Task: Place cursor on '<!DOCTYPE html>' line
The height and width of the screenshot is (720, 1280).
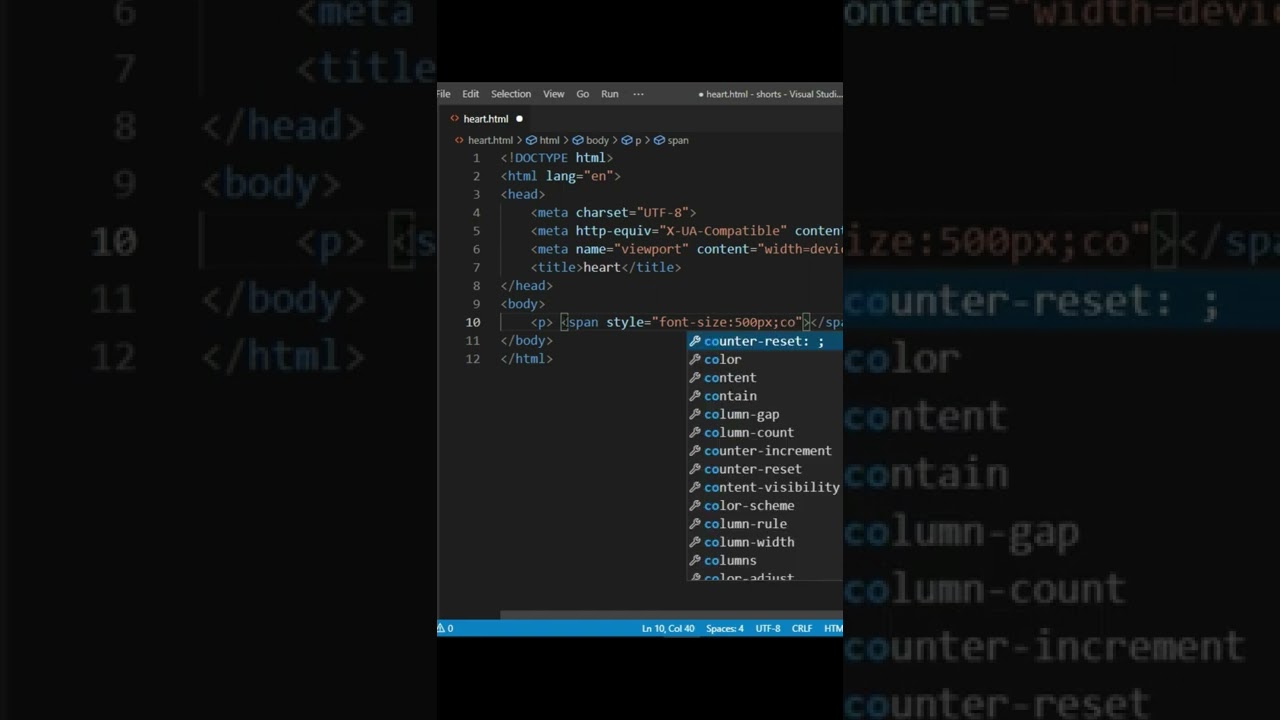Action: point(557,158)
